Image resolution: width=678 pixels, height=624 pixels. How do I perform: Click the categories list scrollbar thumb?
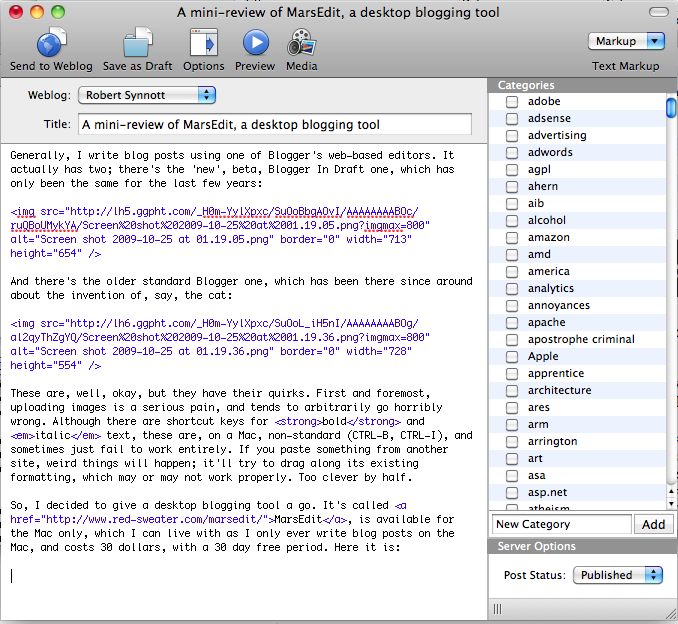click(x=671, y=108)
